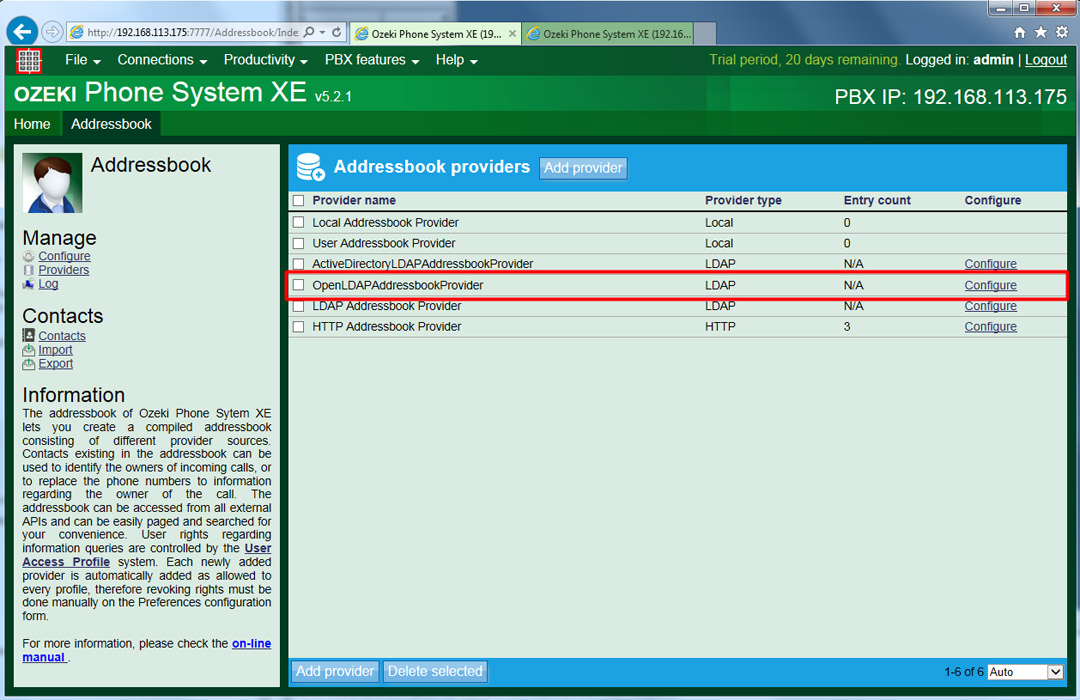1080x700 pixels.
Task: Click the Delete selected button
Action: coord(435,671)
